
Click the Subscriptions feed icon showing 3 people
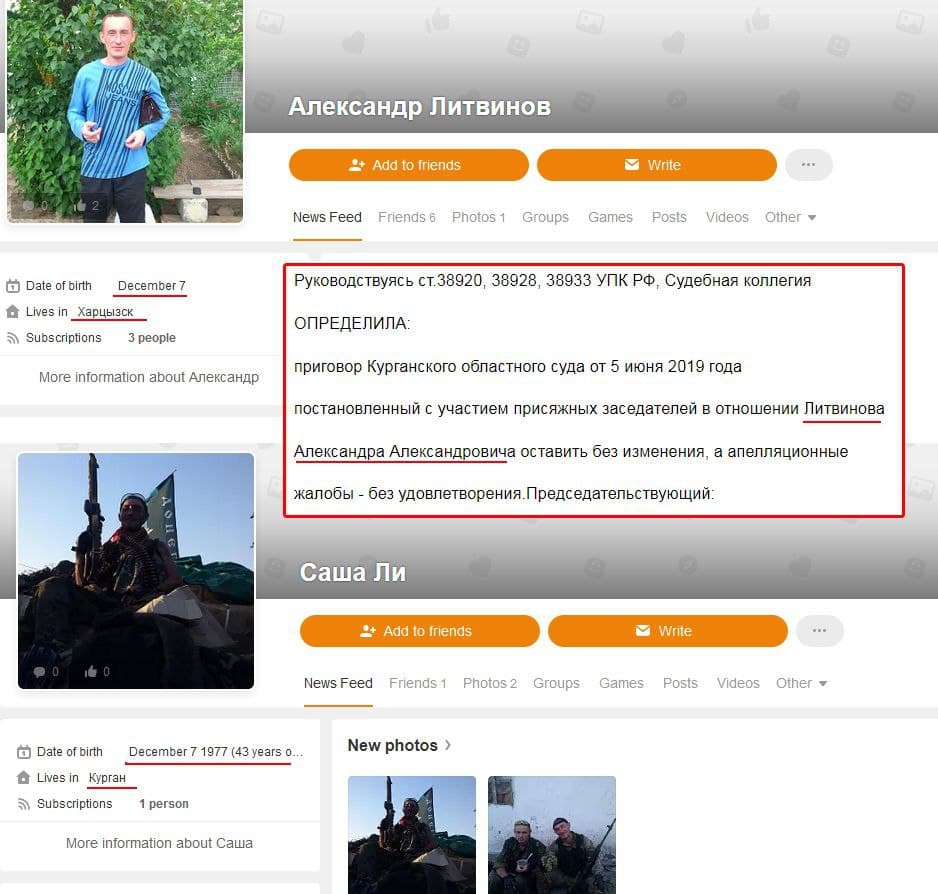[x=13, y=338]
